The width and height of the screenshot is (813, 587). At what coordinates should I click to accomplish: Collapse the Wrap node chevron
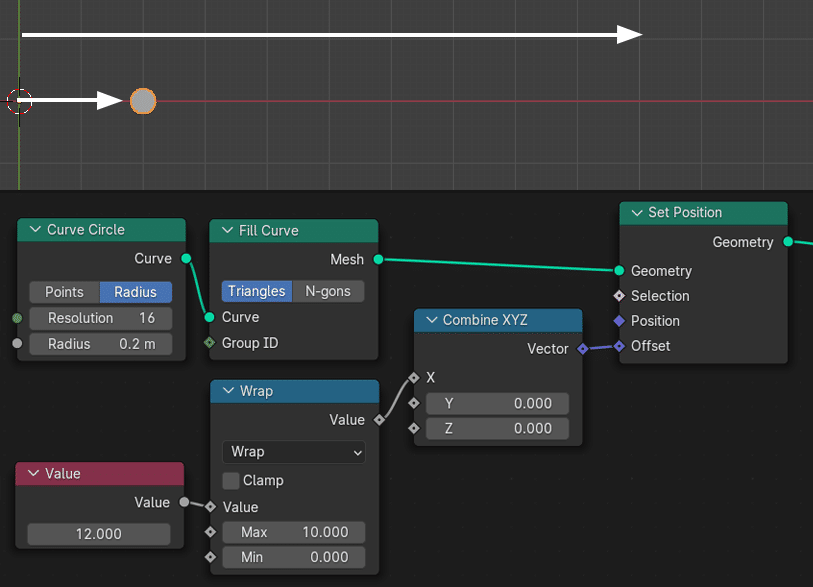[x=228, y=390]
